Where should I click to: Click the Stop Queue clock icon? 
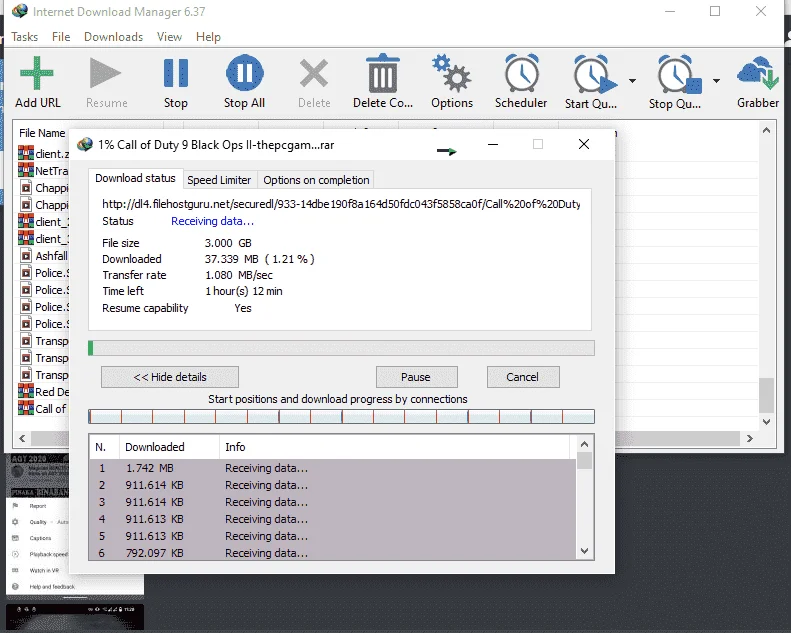click(x=679, y=74)
